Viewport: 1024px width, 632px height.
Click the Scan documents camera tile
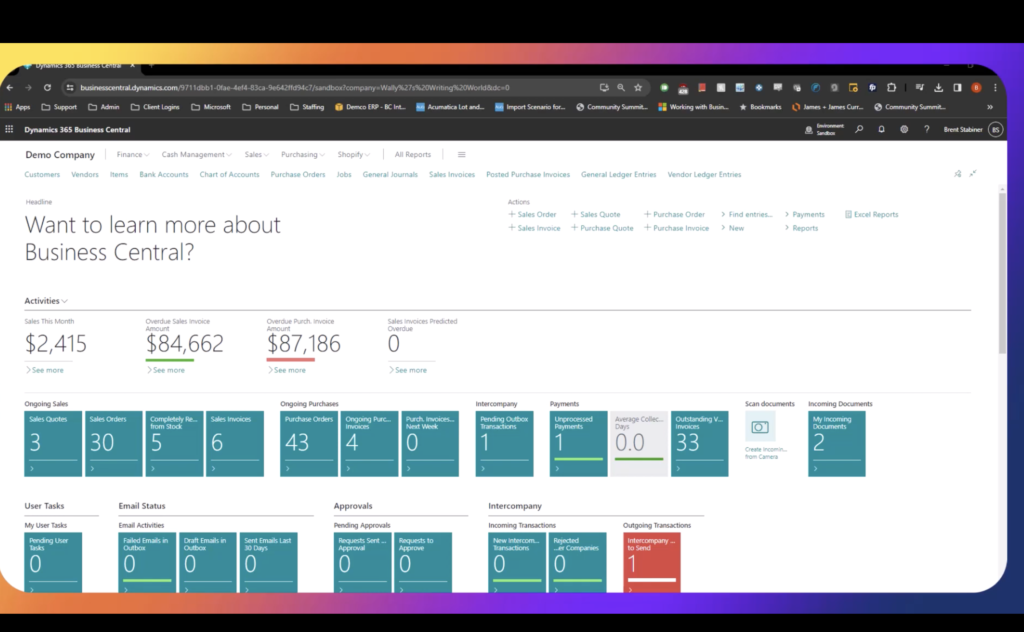click(760, 427)
